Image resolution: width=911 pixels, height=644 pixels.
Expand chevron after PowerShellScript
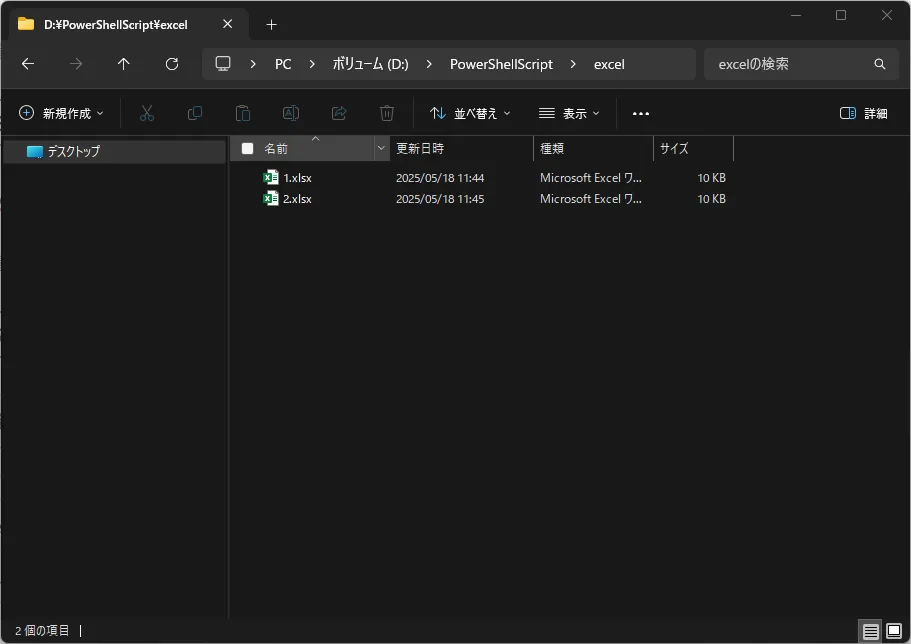coord(573,64)
